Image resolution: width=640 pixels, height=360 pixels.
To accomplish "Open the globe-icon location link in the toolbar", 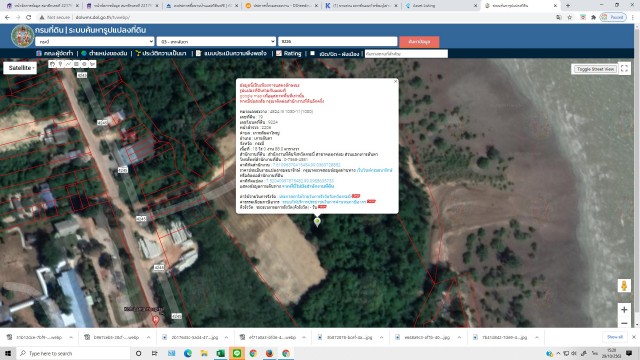I will tap(104, 53).
